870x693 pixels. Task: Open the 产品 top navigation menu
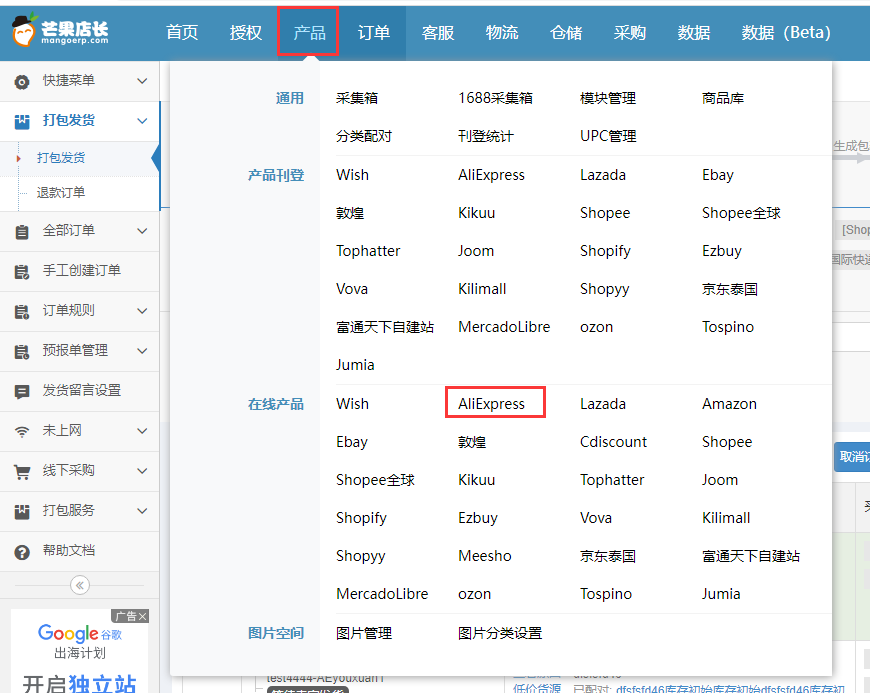click(x=309, y=32)
